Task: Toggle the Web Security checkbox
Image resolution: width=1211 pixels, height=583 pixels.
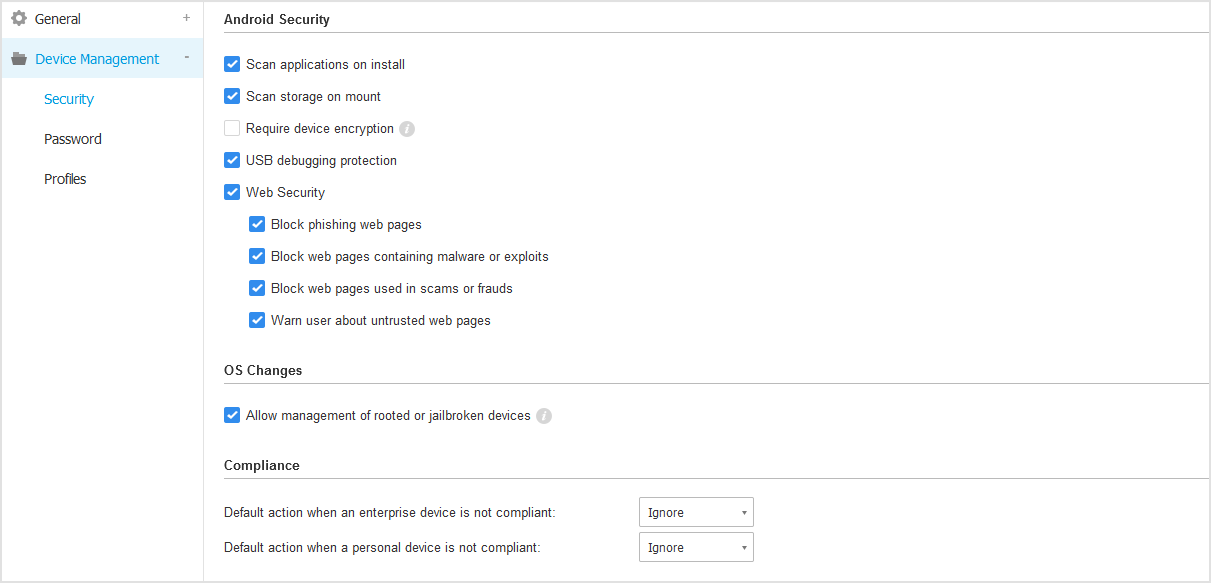Action: pos(232,192)
